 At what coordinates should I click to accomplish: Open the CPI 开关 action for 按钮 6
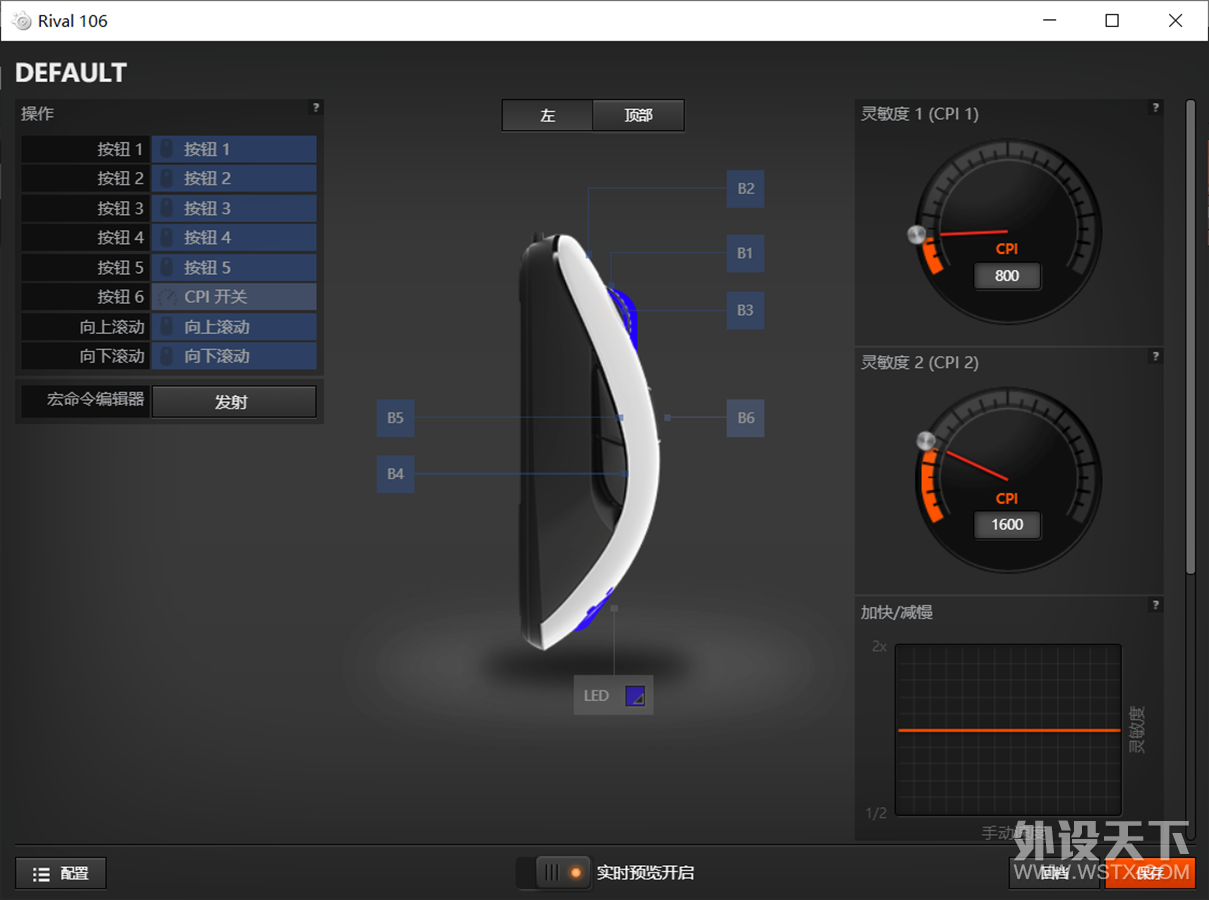point(234,297)
